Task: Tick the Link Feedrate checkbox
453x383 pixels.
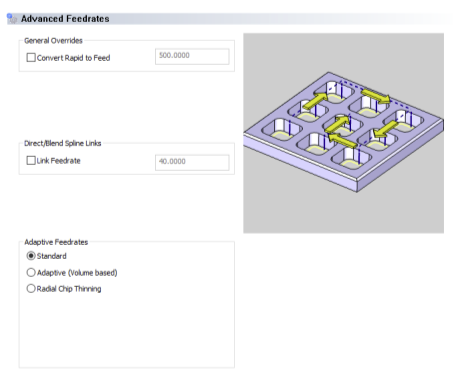Action: click(31, 161)
